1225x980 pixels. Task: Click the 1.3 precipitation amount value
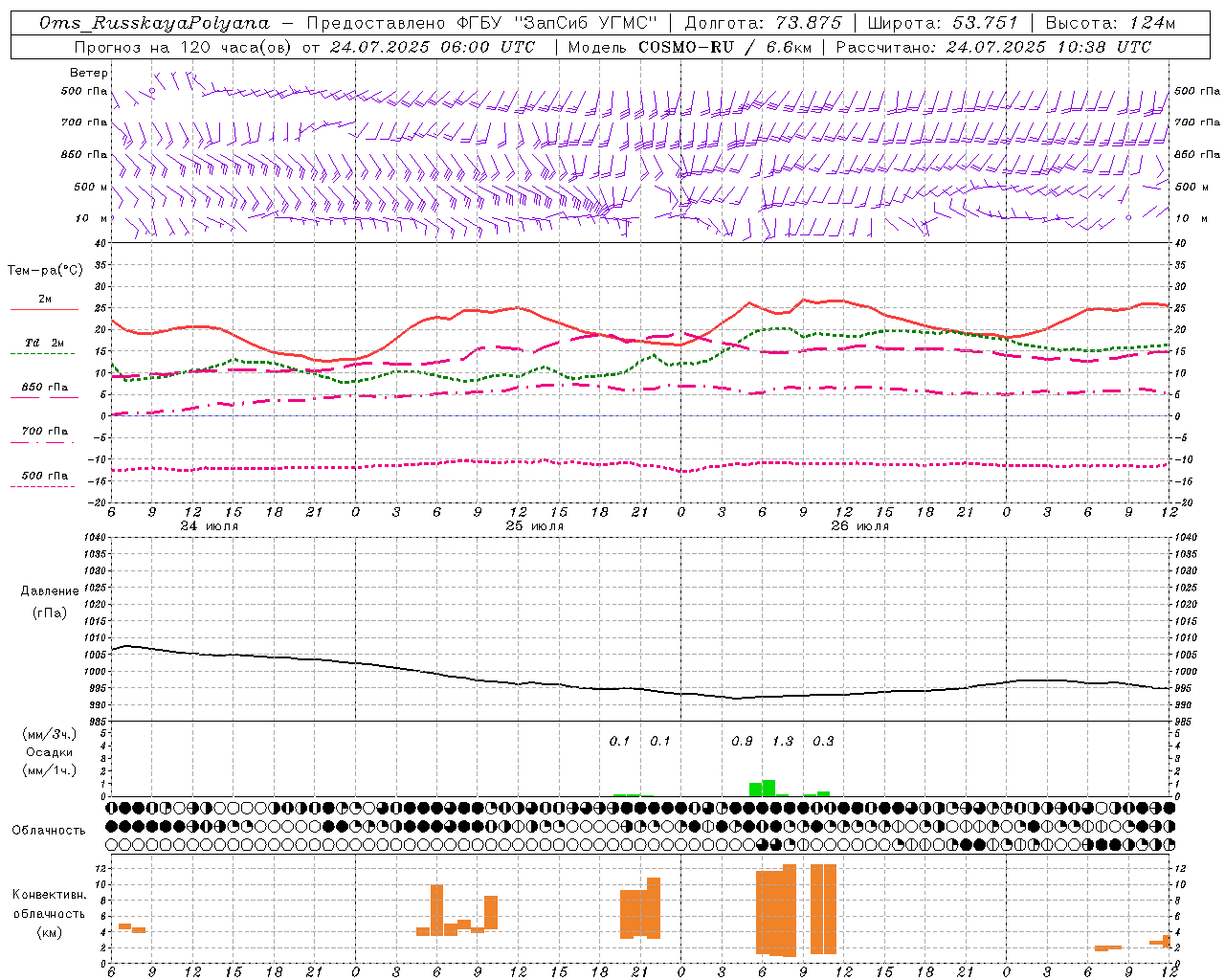(x=783, y=742)
